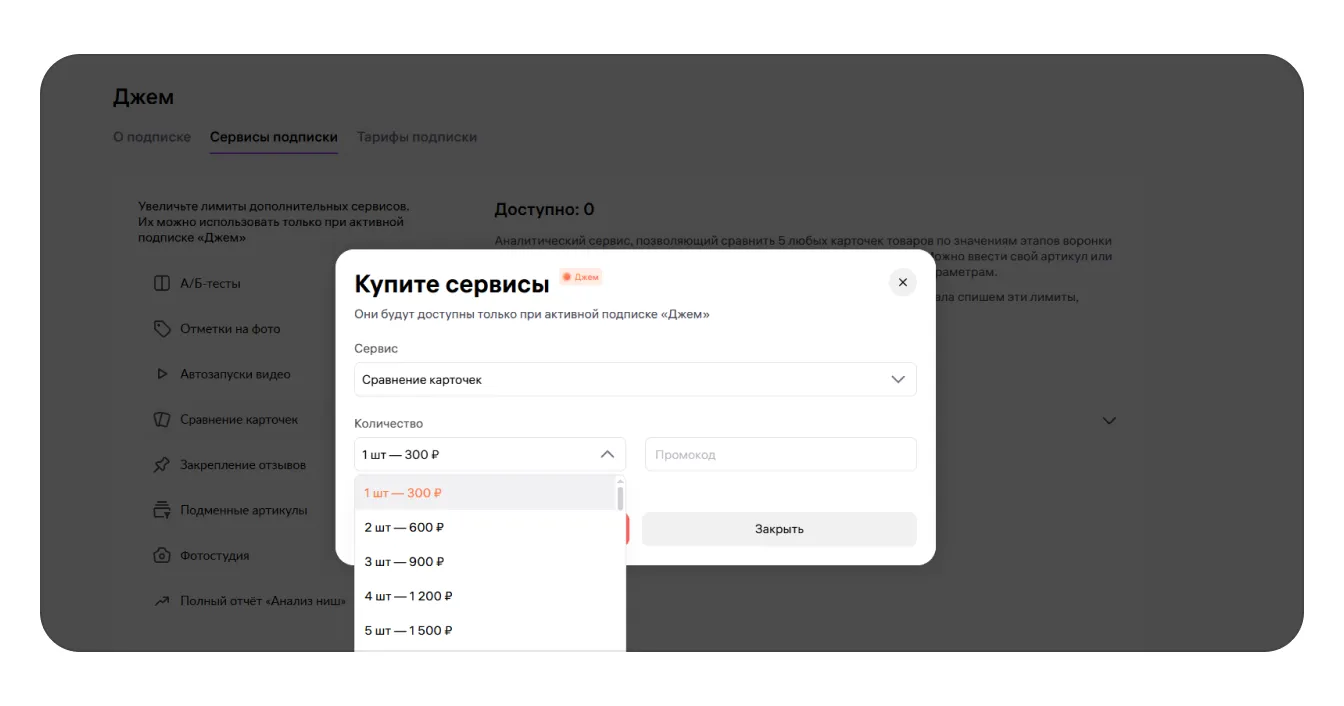
Task: Go to the Тарифы подписки tab
Action: (417, 137)
